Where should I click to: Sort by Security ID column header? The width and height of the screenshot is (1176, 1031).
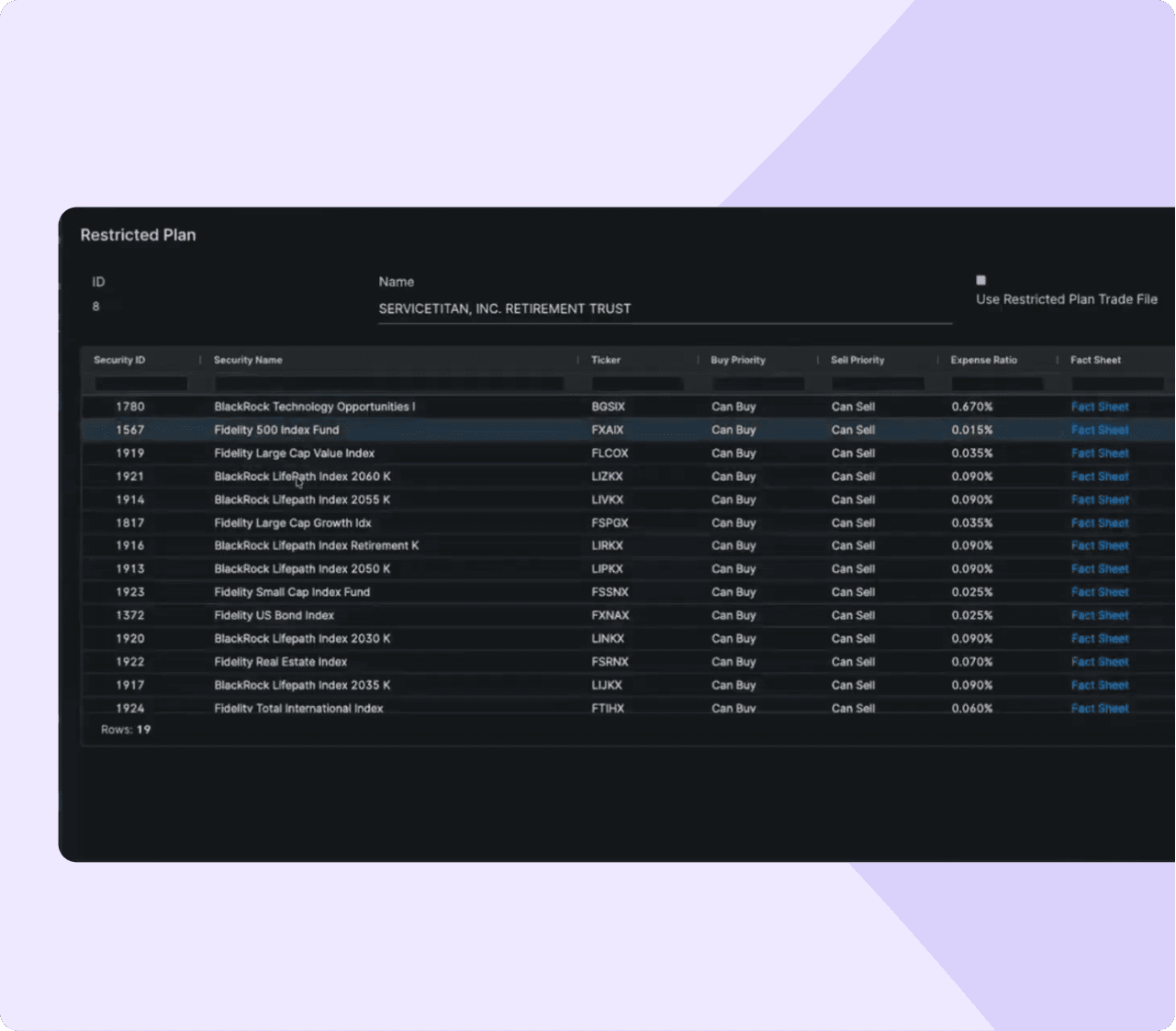pyautogui.click(x=119, y=360)
